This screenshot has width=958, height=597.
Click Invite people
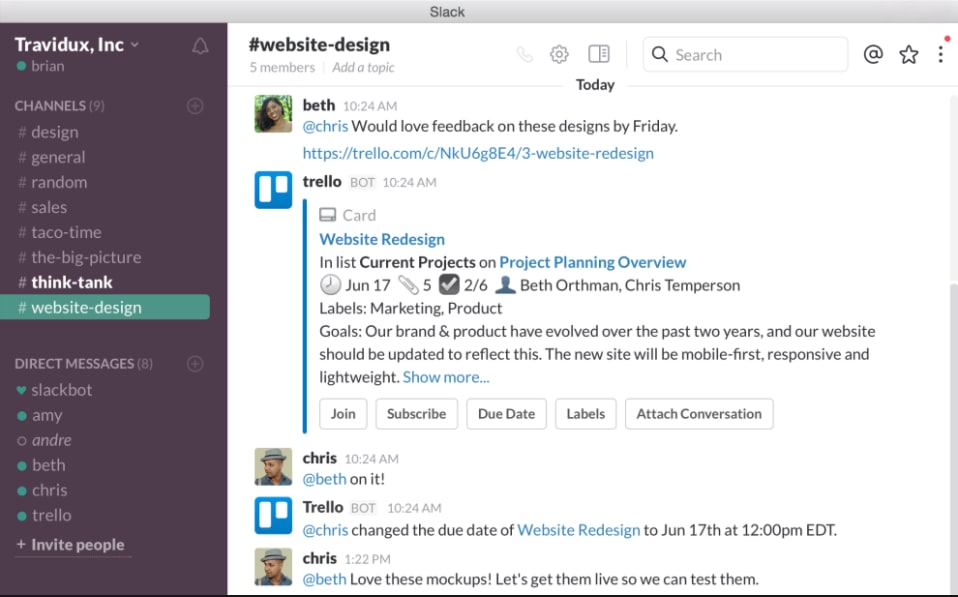(x=71, y=544)
